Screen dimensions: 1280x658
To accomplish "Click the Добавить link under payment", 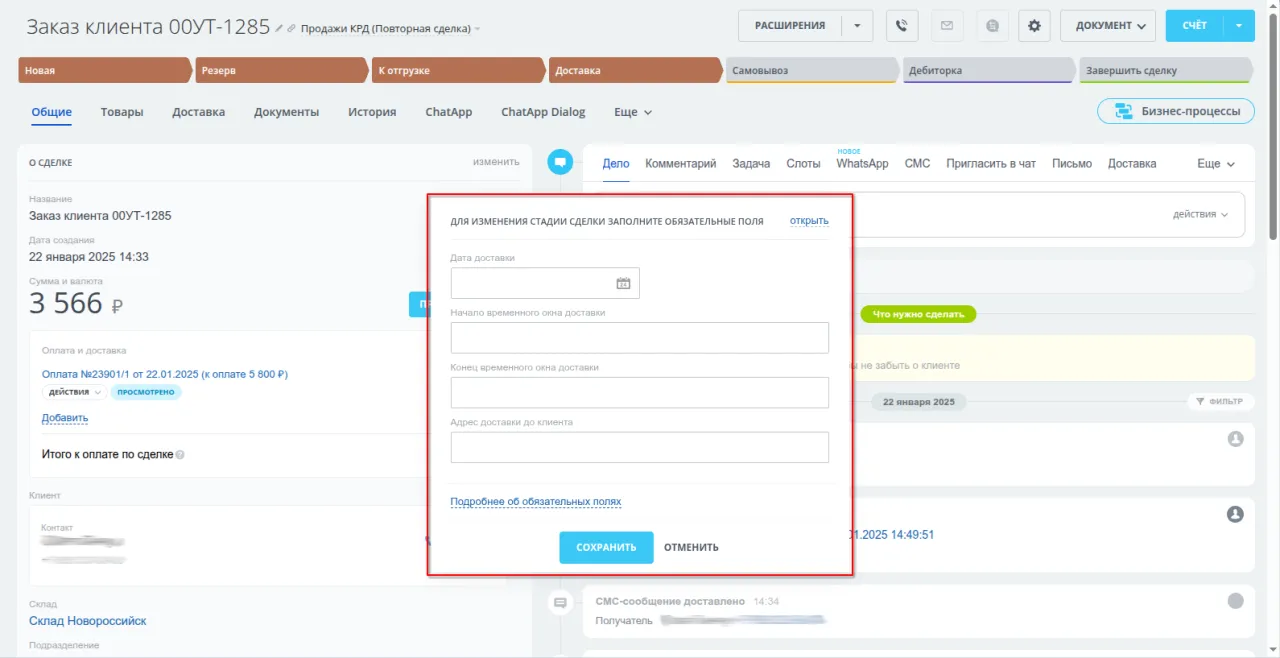I will [x=65, y=418].
